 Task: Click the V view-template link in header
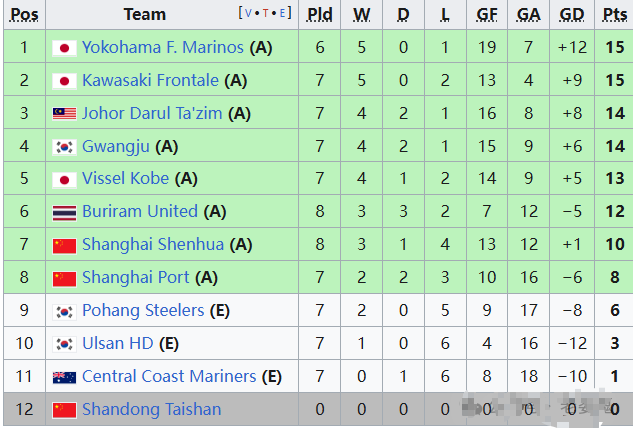click(x=249, y=13)
